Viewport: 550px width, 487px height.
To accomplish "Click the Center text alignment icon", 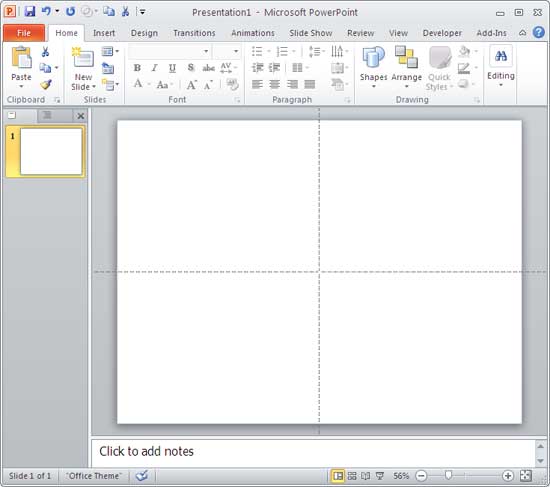I will point(274,84).
